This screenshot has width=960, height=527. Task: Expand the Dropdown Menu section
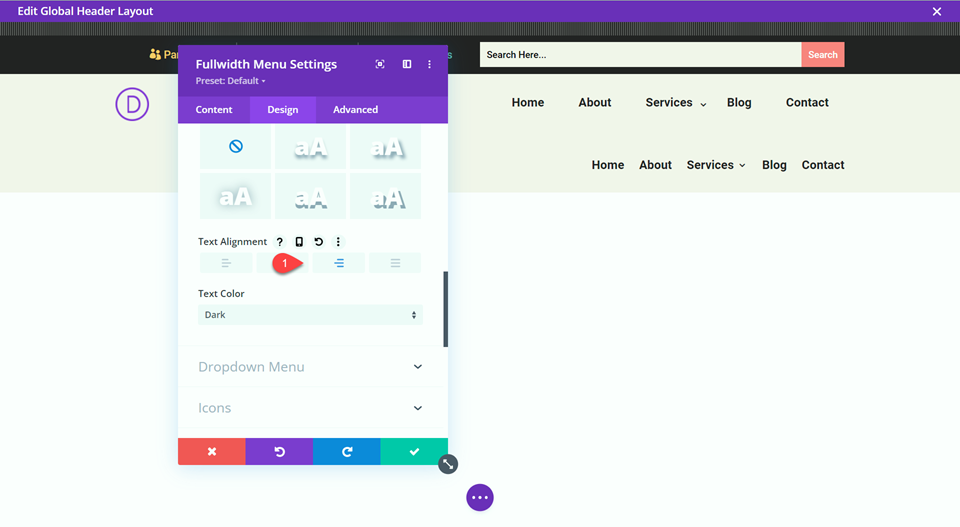click(x=310, y=367)
